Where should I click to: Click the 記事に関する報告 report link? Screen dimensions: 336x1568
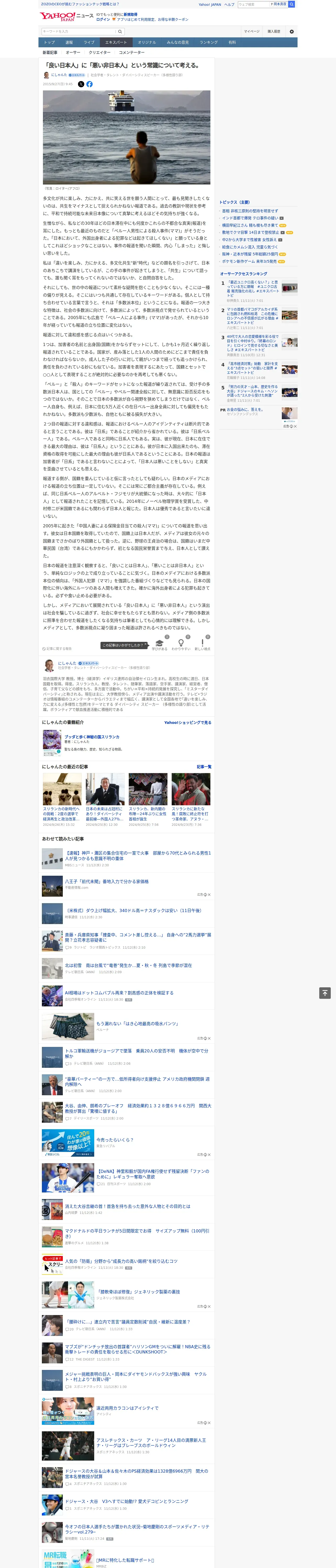point(57,649)
